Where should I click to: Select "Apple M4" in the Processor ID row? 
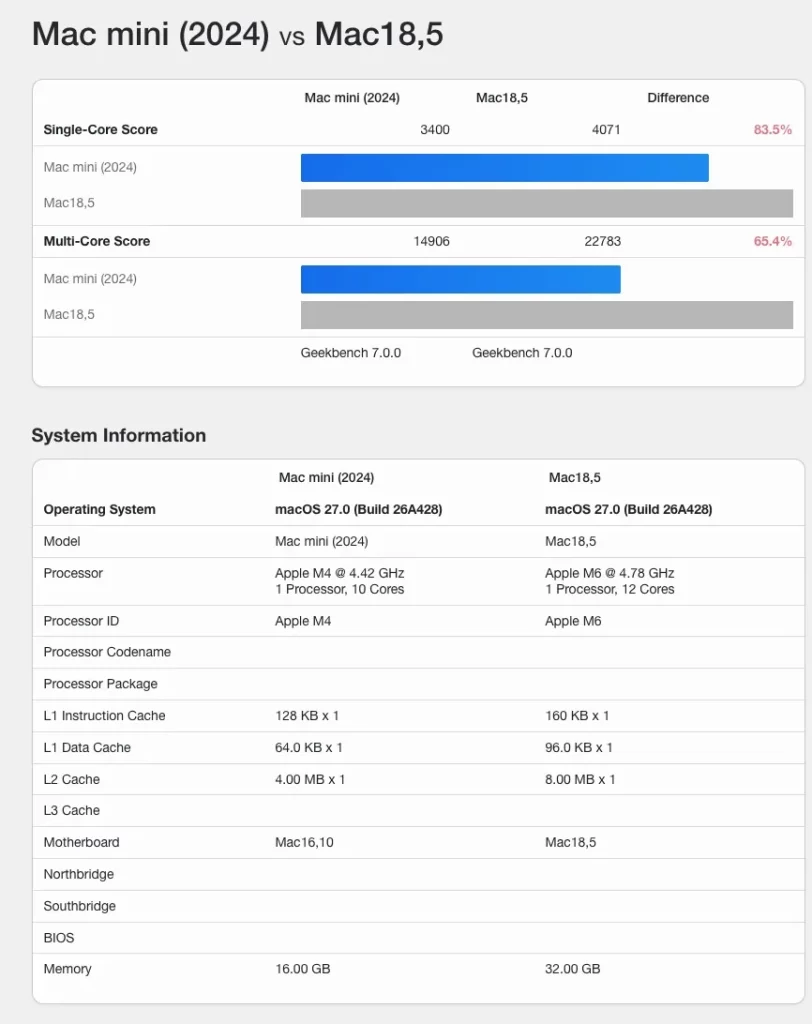(303, 621)
